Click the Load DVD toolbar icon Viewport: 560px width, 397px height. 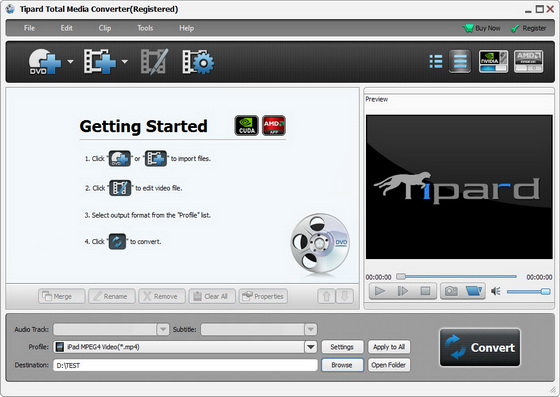[x=45, y=62]
